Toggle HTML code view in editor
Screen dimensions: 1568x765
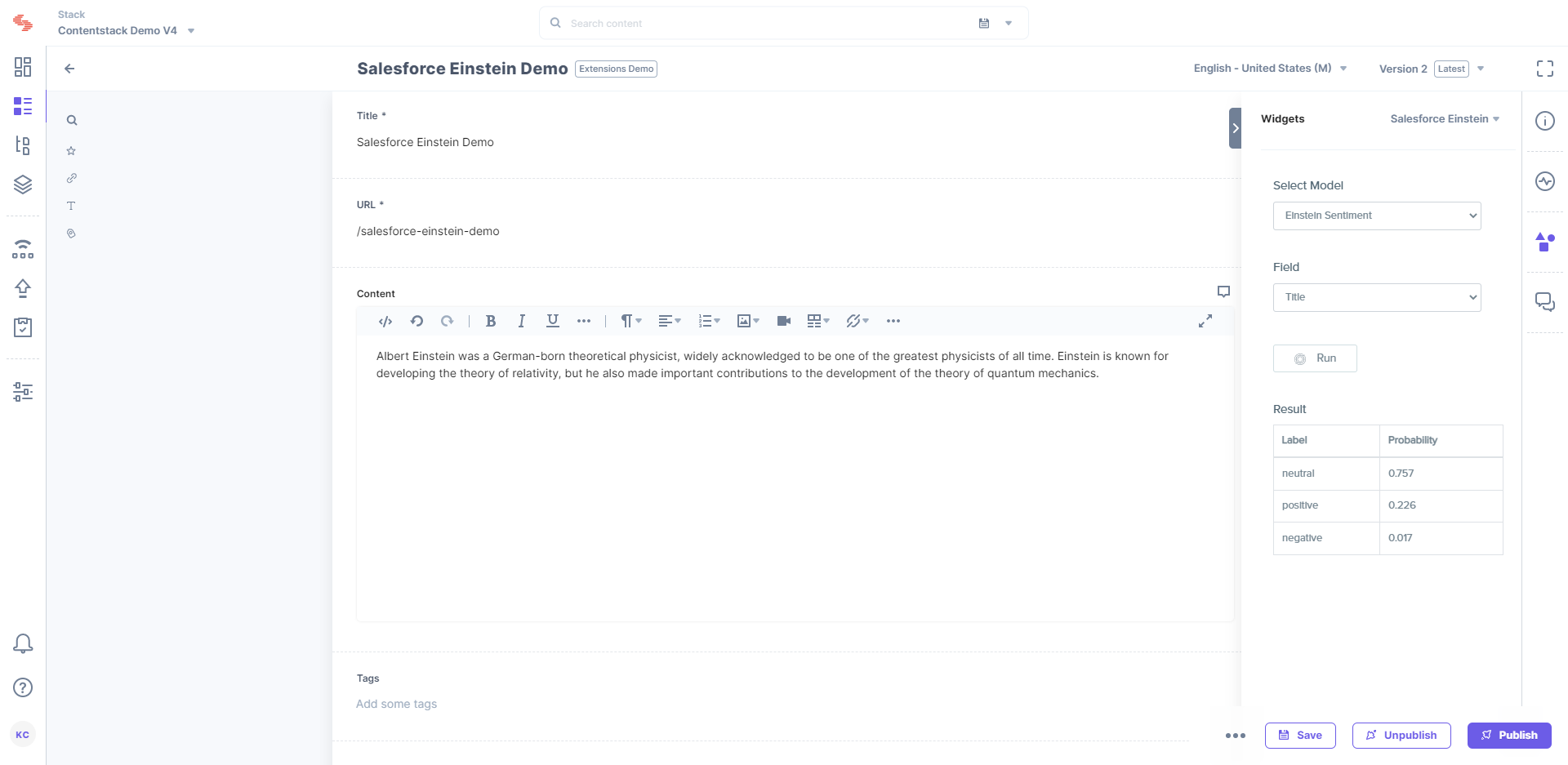coord(385,321)
